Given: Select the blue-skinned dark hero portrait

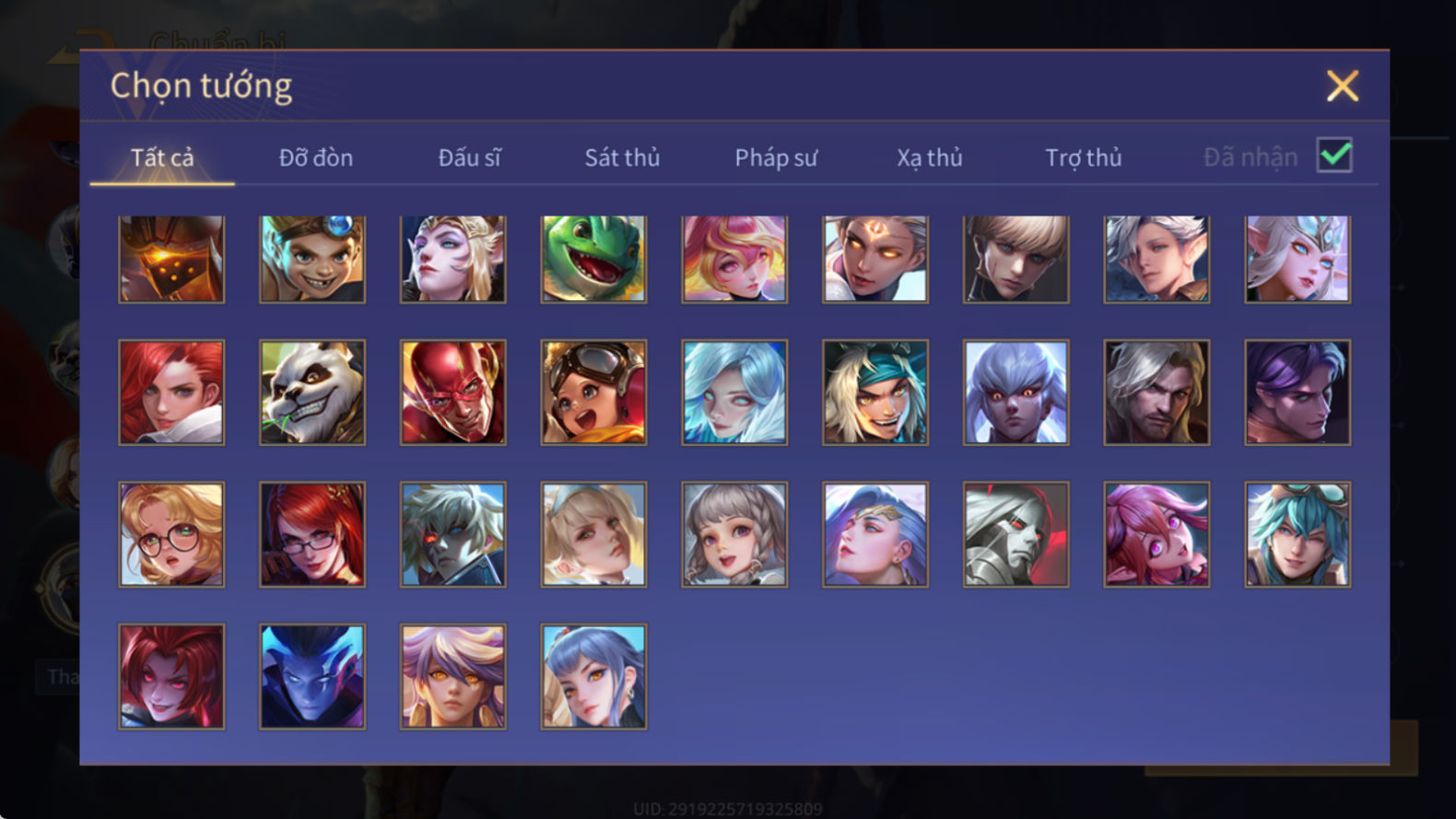Looking at the screenshot, I should 312,677.
